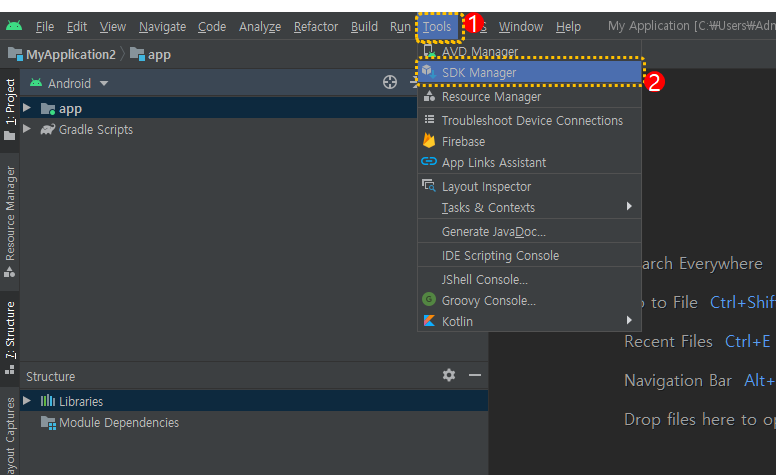Viewport: 776px width, 475px height.
Task: Open IDE Scripting Console
Action: click(x=529, y=255)
